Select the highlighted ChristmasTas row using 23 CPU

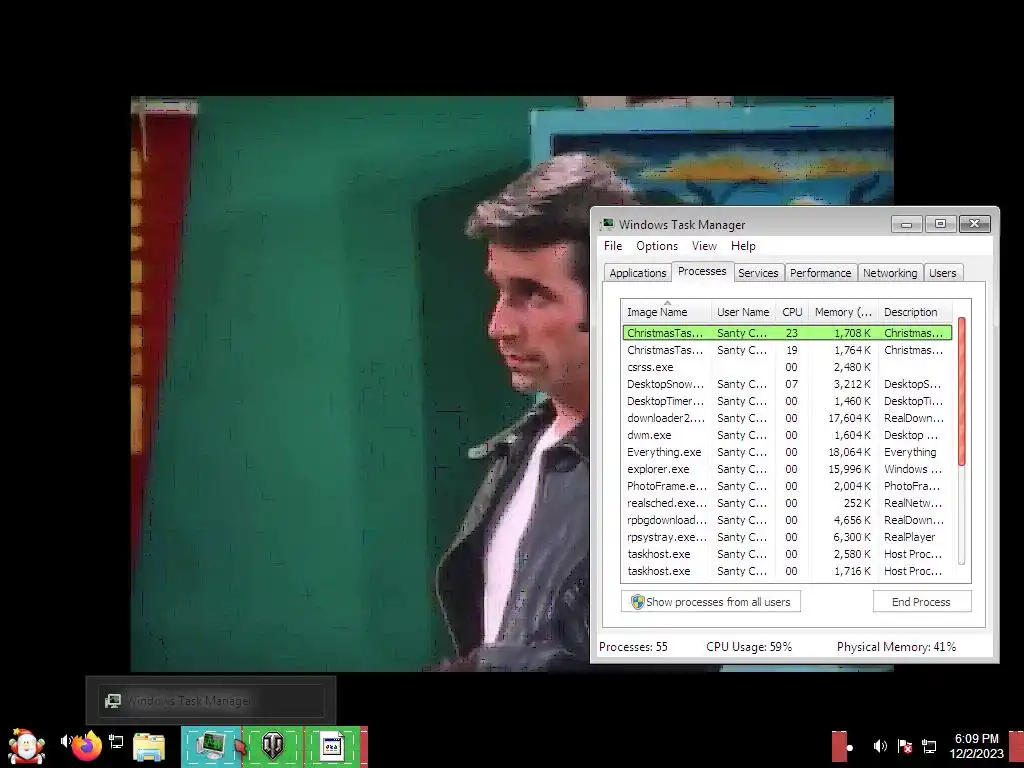click(788, 333)
